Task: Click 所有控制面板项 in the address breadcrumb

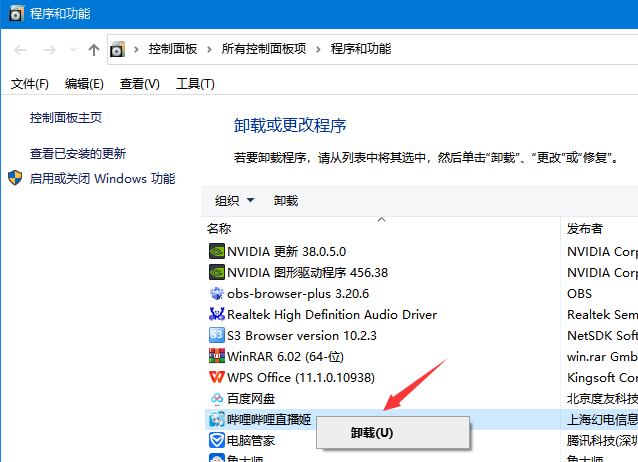Action: click(264, 49)
